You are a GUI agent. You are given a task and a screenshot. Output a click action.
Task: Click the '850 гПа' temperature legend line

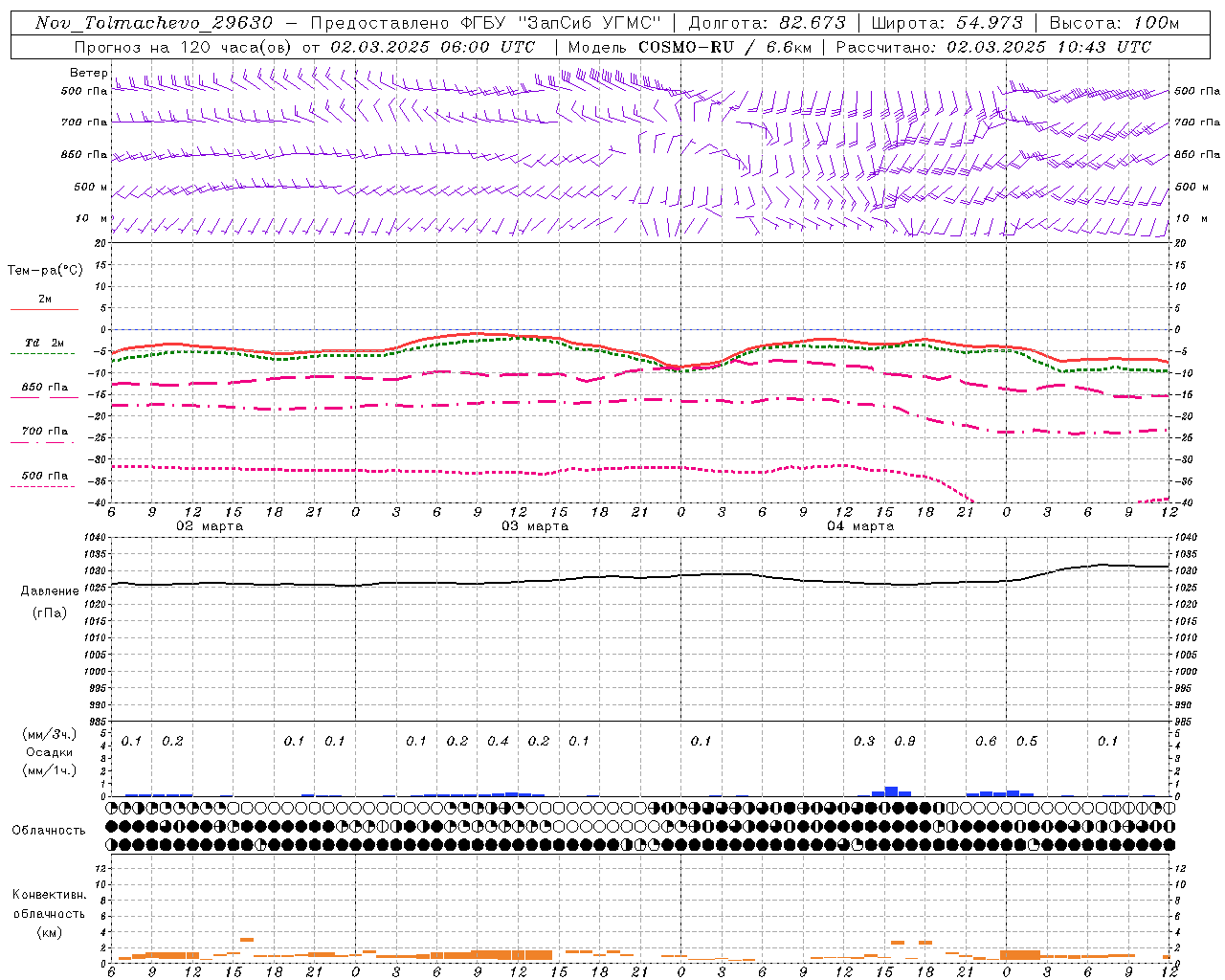click(44, 396)
